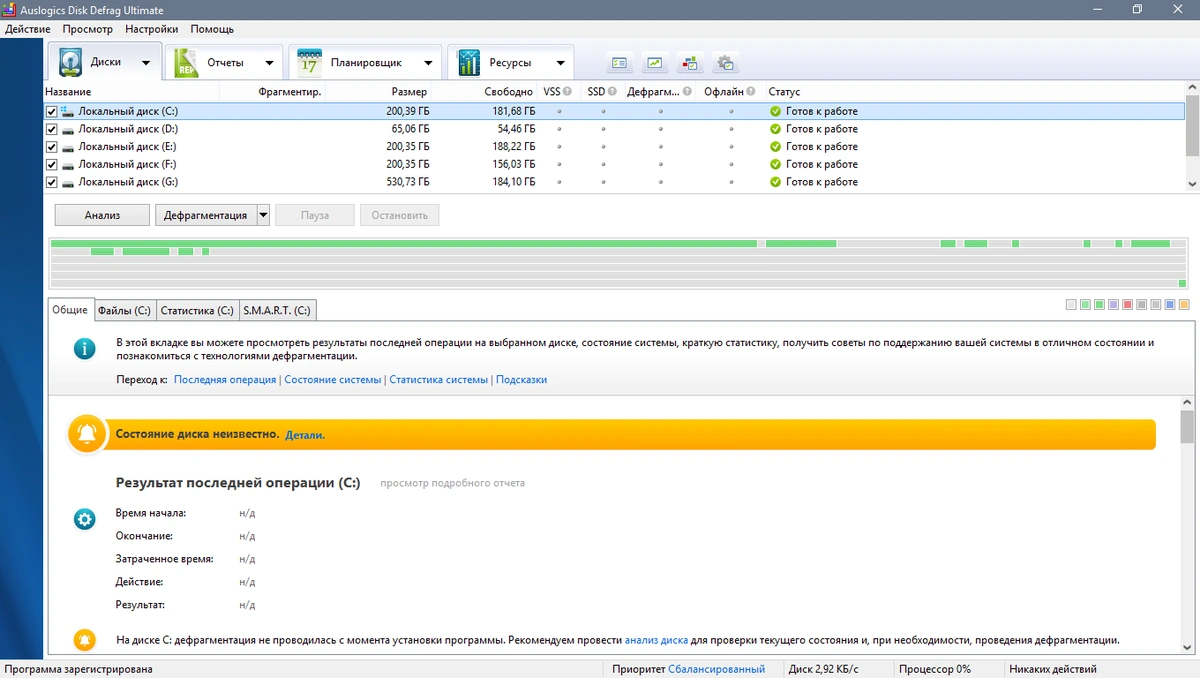Click the blue info icon in General tab
Screen dimensions: 1200x678
click(85, 348)
